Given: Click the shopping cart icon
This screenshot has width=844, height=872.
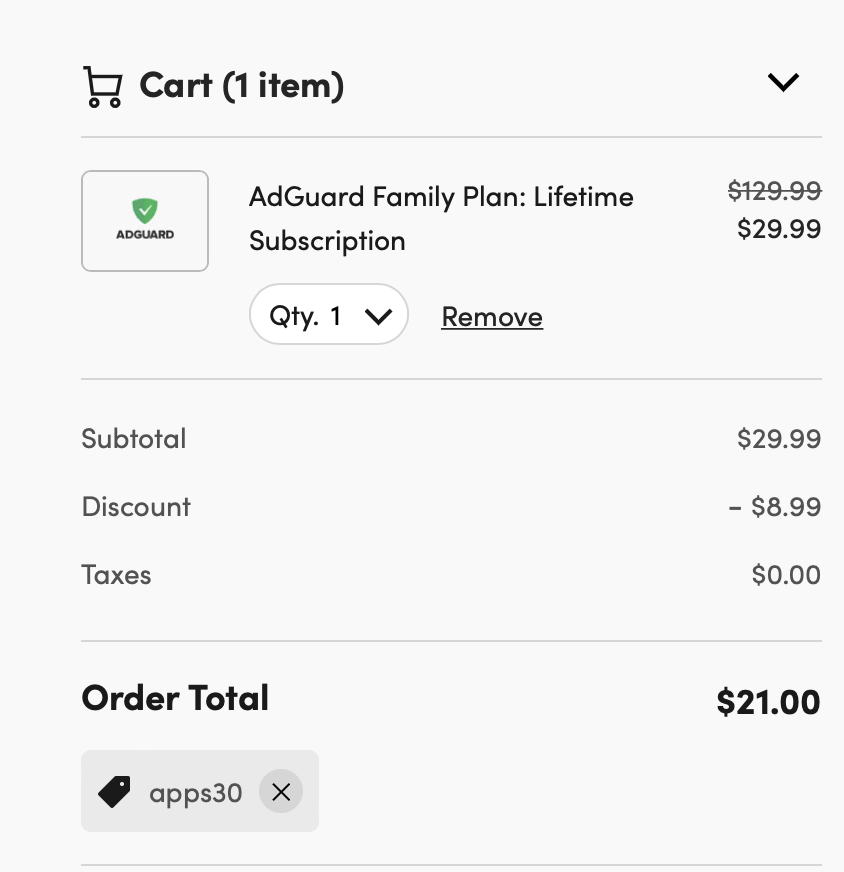Looking at the screenshot, I should (103, 86).
